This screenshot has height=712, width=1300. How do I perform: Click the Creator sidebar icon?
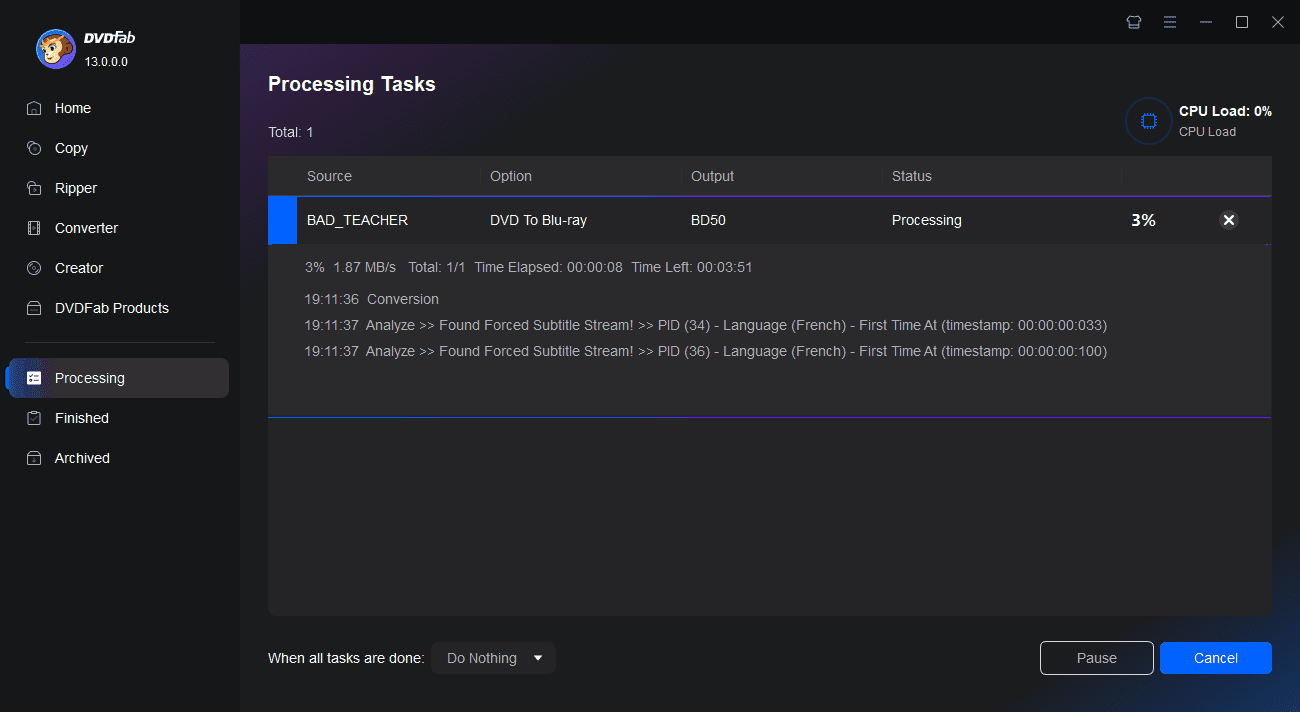coord(34,268)
